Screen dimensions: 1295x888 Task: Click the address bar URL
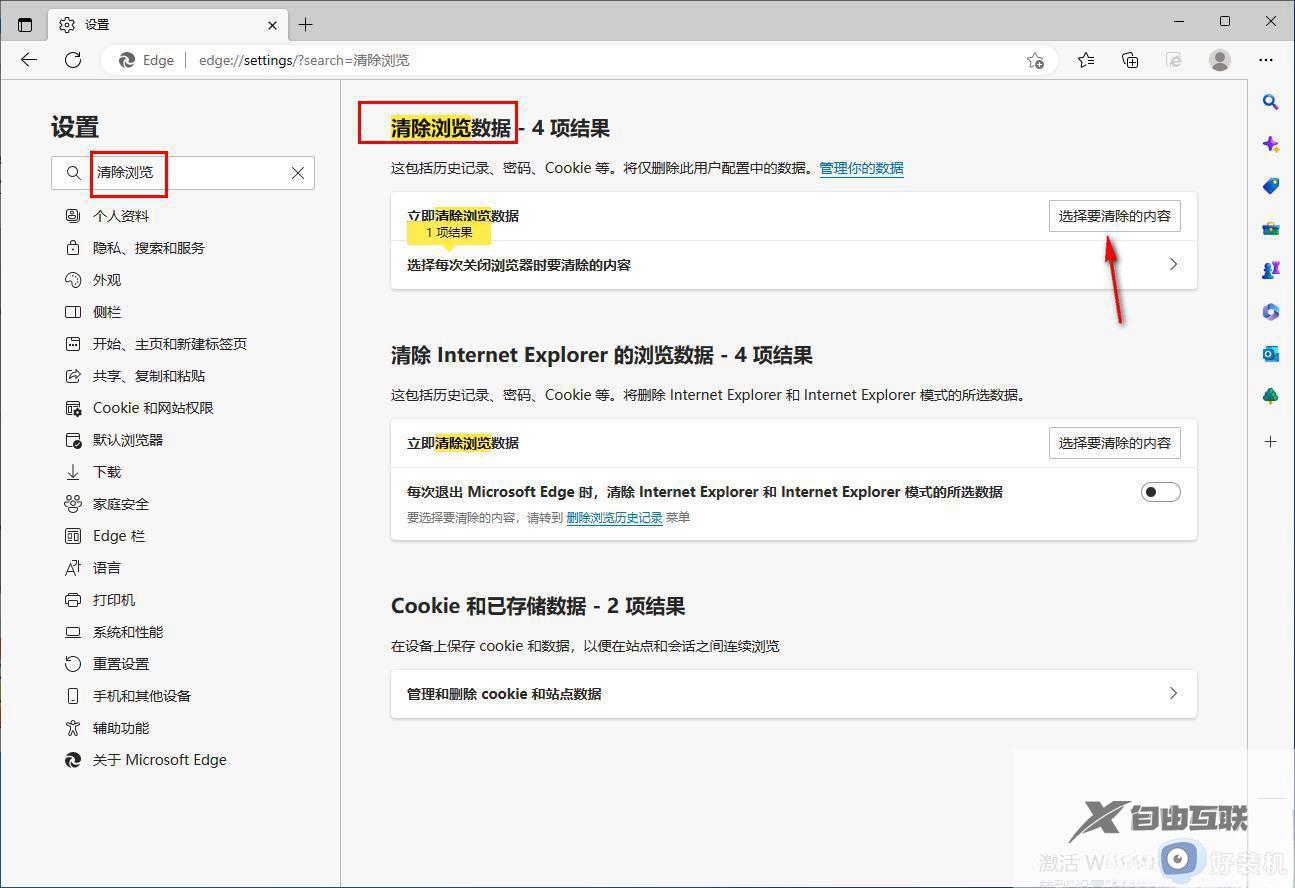tap(304, 60)
